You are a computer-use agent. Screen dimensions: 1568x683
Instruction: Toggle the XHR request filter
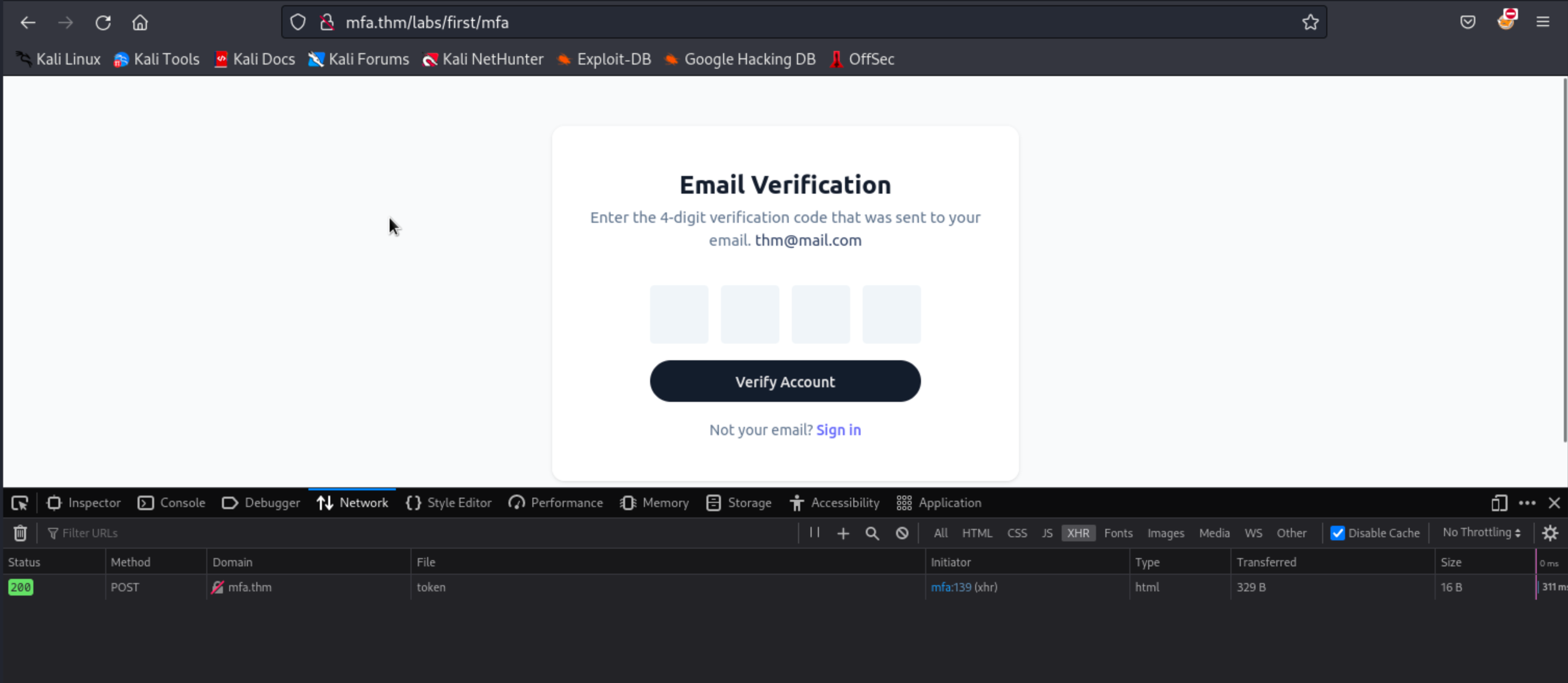tap(1077, 533)
